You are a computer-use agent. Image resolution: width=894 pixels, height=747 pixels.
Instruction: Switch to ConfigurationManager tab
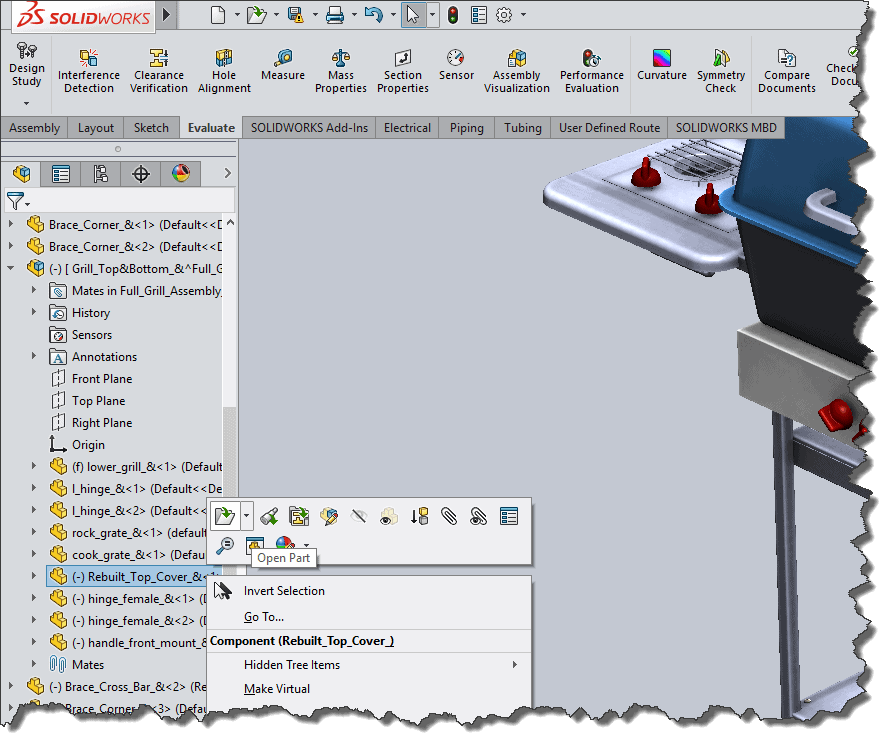(x=100, y=173)
